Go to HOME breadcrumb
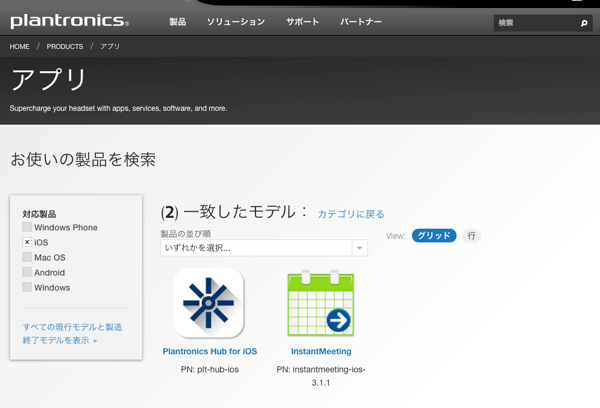600x408 pixels. [20, 47]
